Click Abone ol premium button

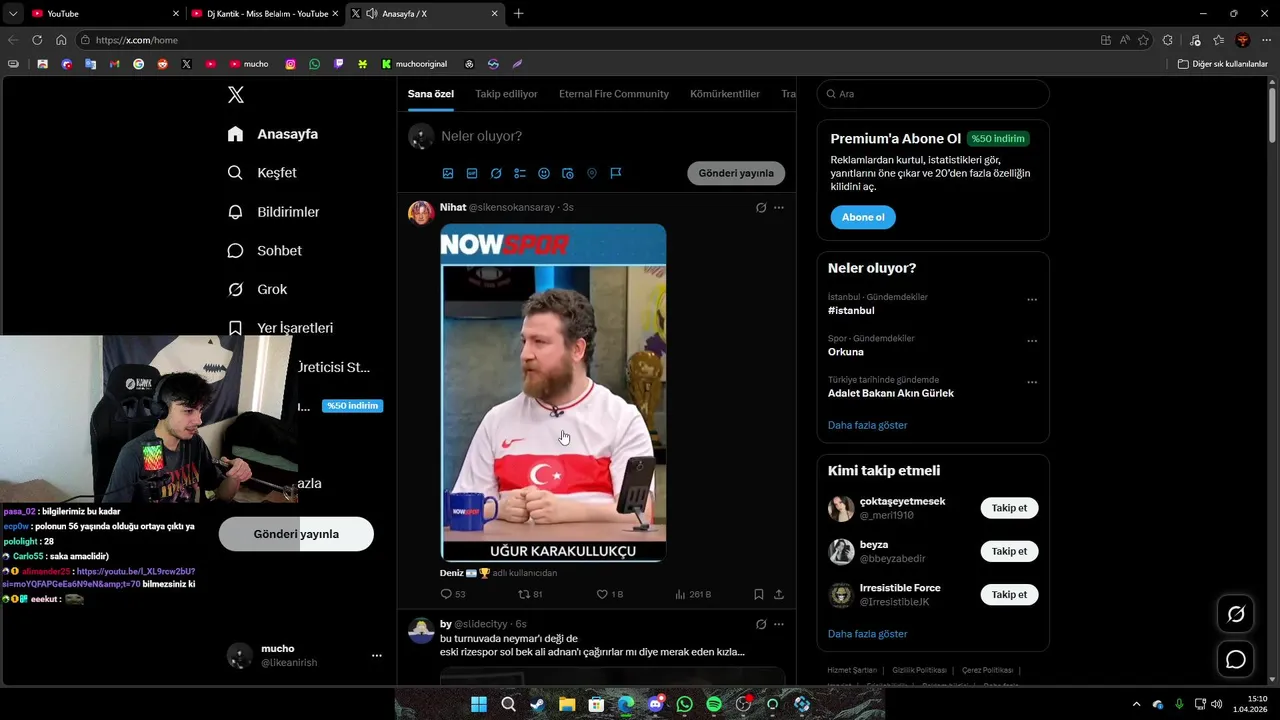click(863, 217)
